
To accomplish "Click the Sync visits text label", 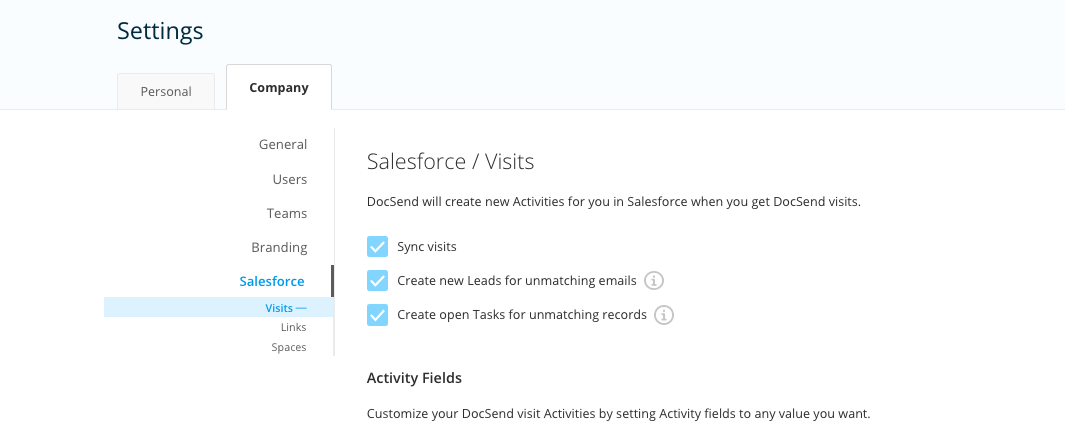I will tap(427, 247).
